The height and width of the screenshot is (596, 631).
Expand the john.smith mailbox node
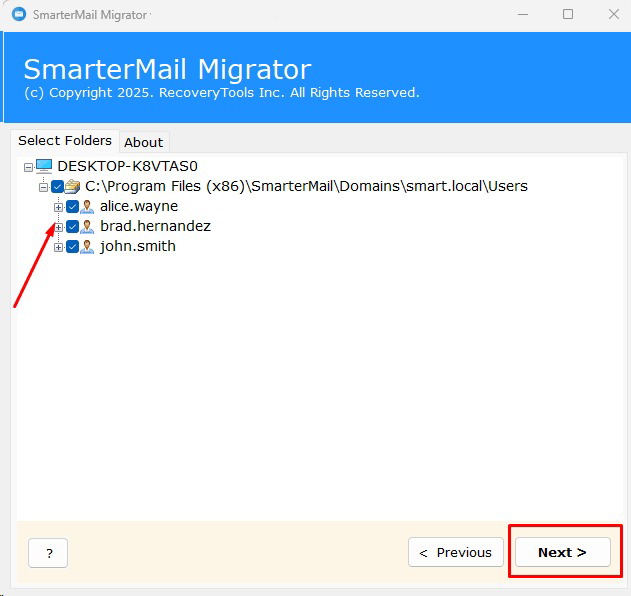[x=58, y=247]
